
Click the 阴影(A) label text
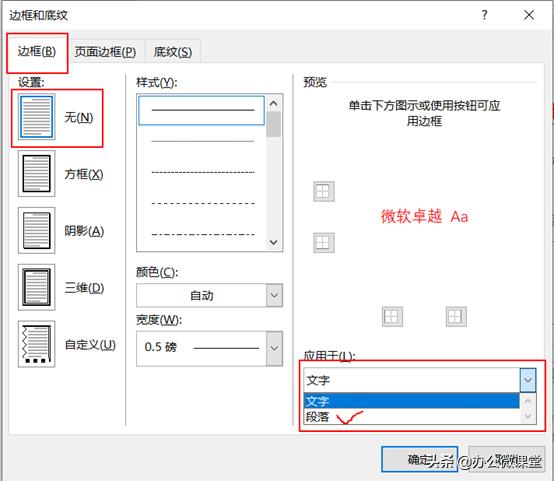(84, 231)
